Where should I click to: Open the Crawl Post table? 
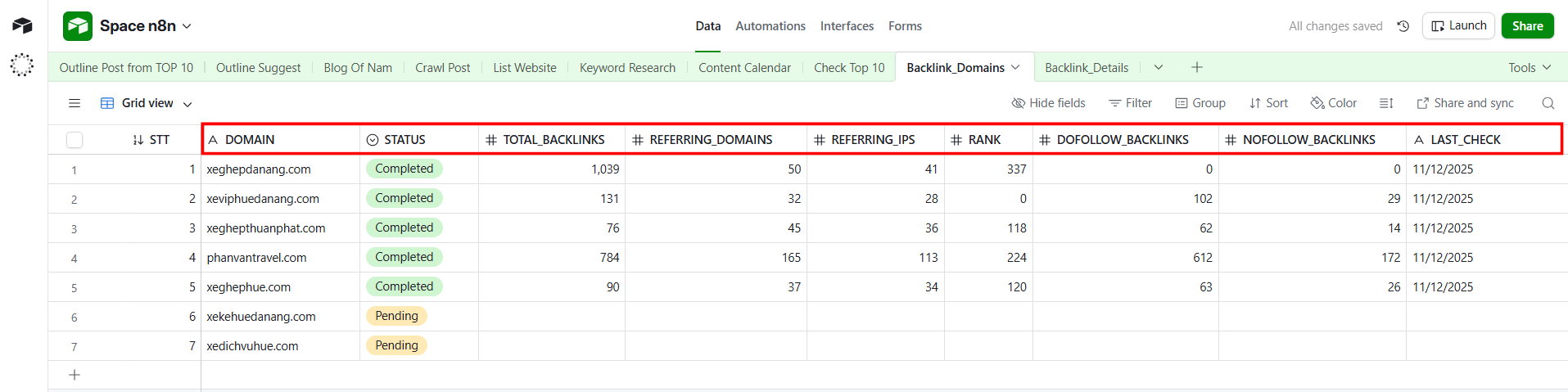442,68
